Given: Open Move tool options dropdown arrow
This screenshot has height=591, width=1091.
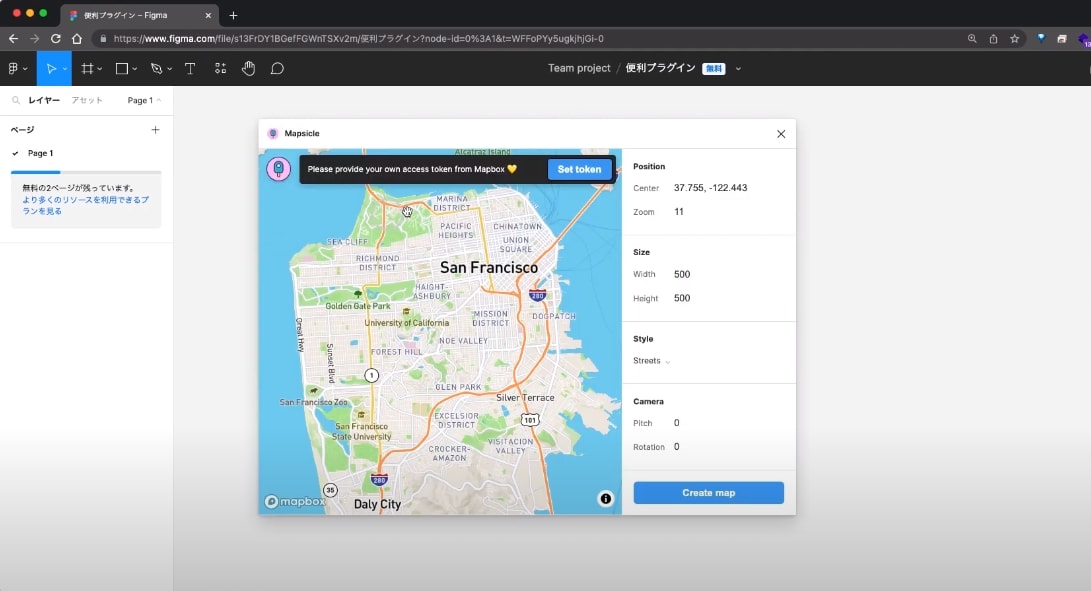Looking at the screenshot, I should point(65,69).
